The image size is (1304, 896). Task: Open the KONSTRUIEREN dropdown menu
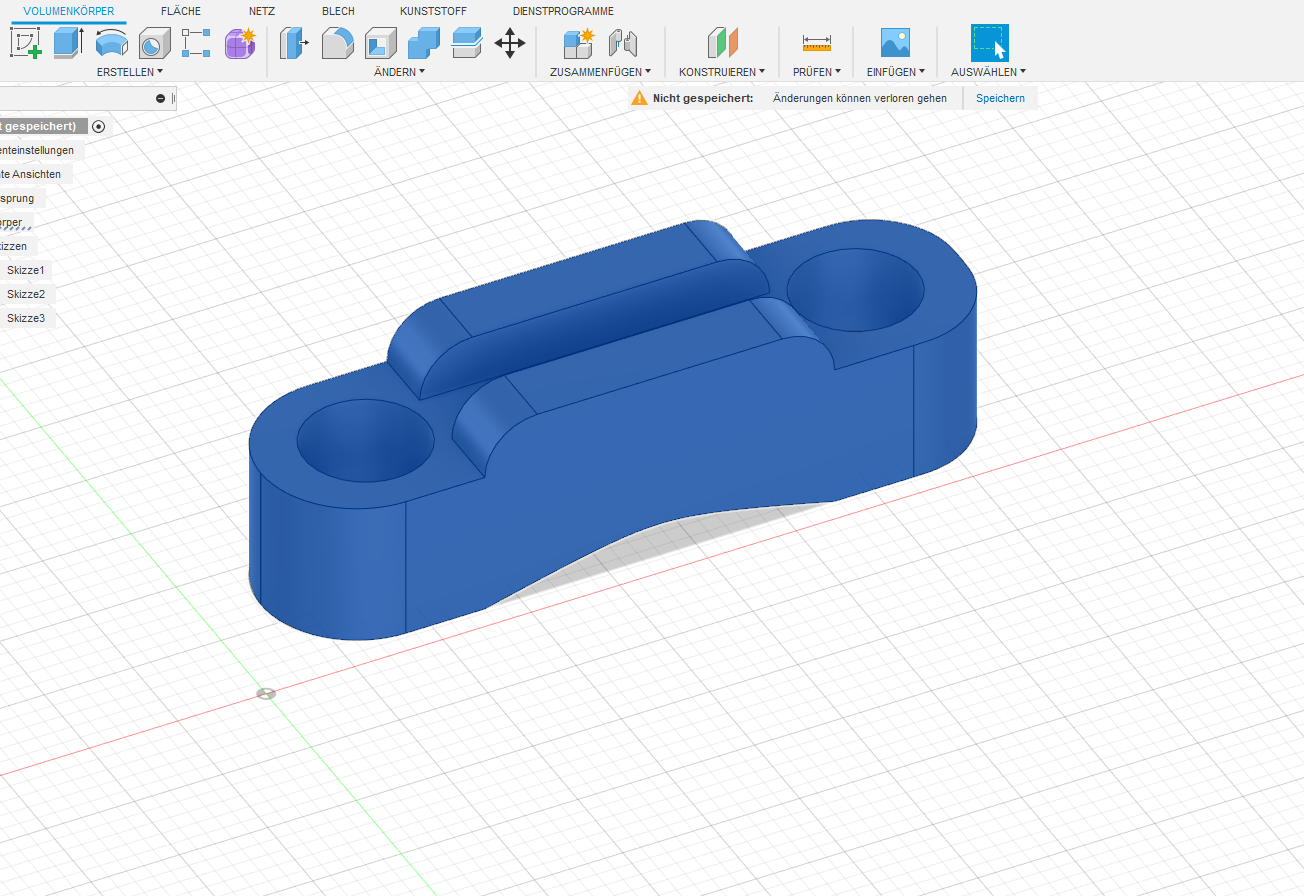coord(722,72)
